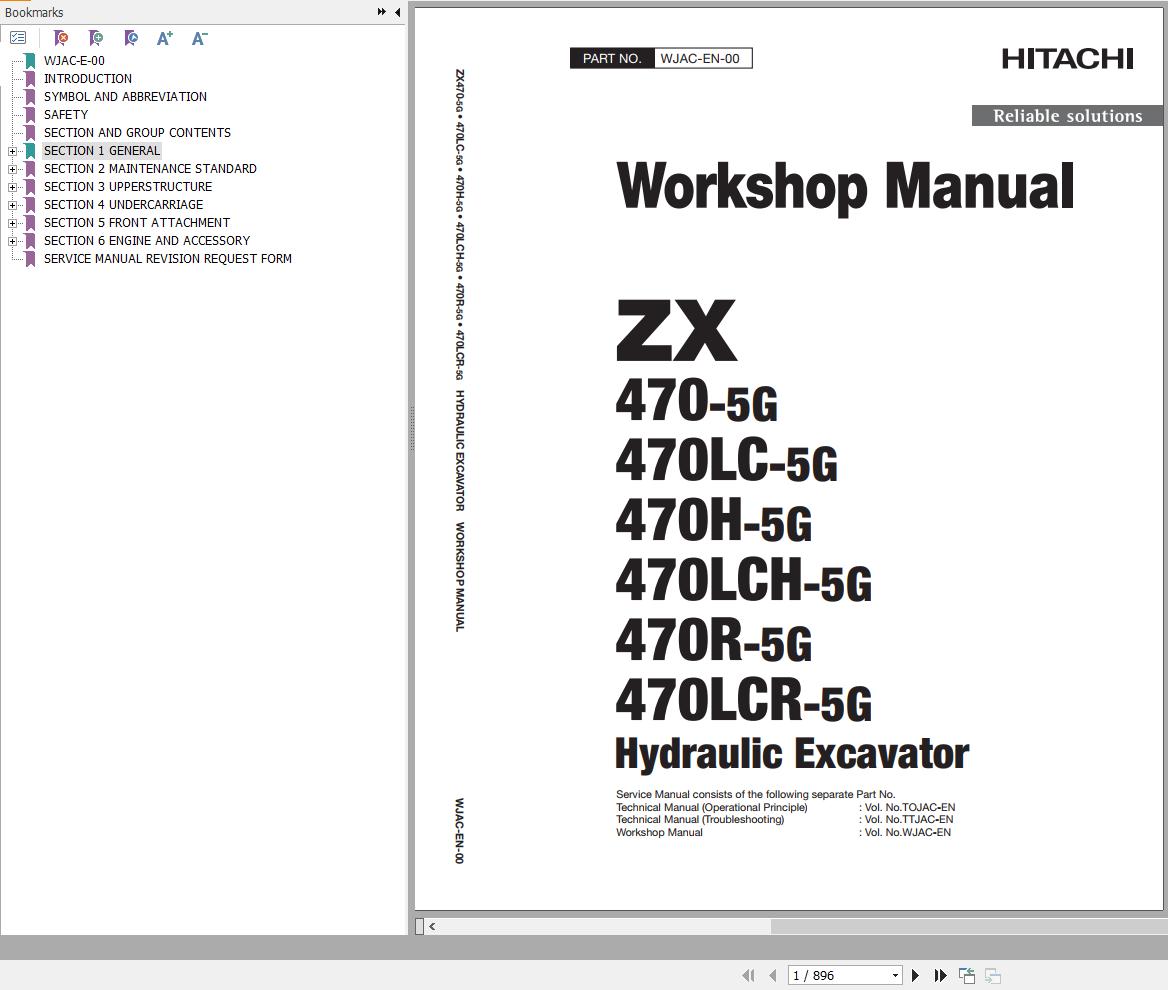Expand SECTION 6 ENGINE AND ACCESSORY node
This screenshot has height=990, width=1168.
(x=12, y=241)
